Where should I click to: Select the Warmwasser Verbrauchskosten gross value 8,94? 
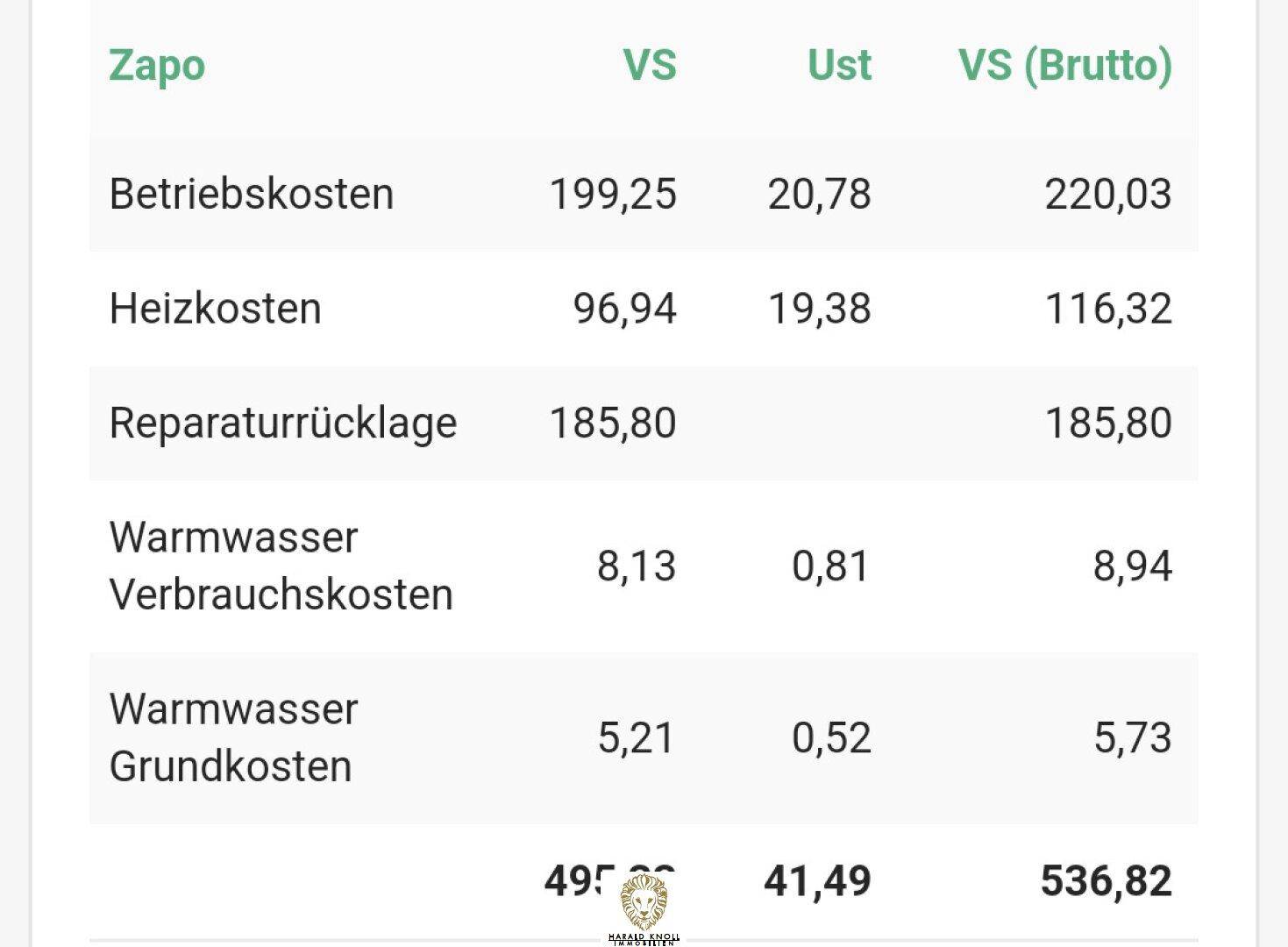tap(1132, 566)
